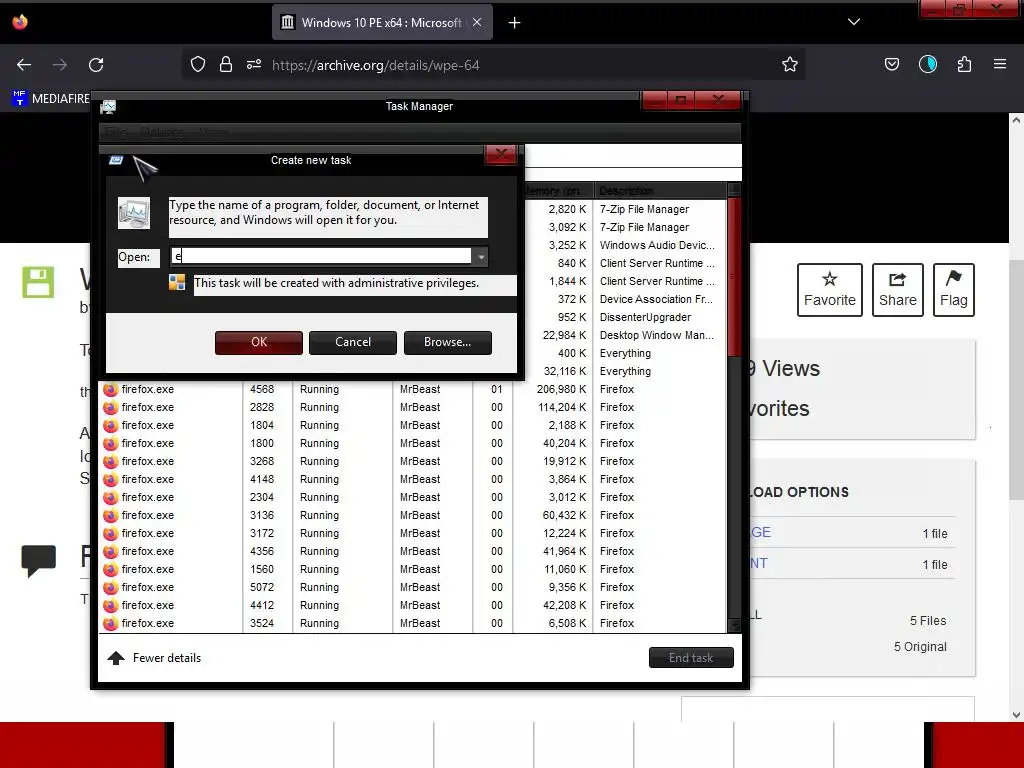The width and height of the screenshot is (1024, 768).
Task: Open the list all tabs chevron
Action: tap(854, 22)
